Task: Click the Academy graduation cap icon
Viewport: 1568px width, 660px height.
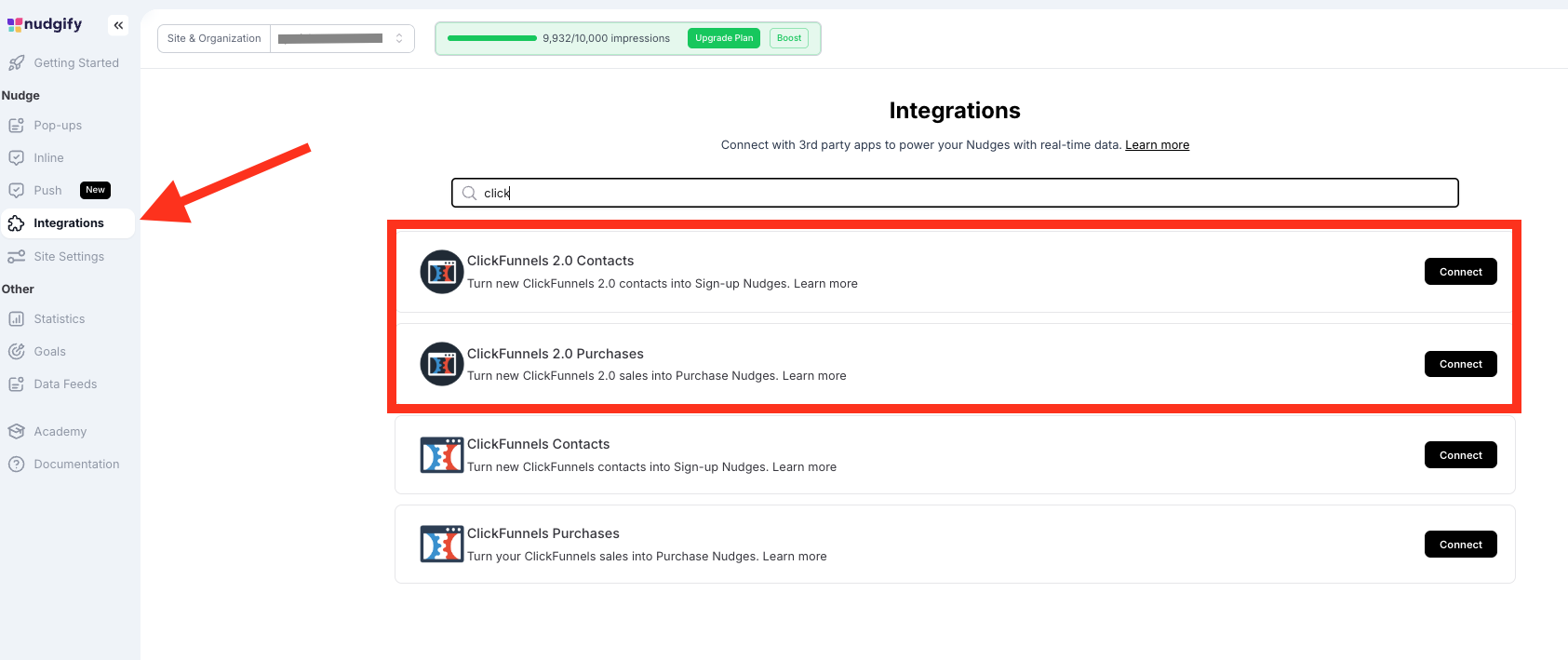Action: [16, 432]
